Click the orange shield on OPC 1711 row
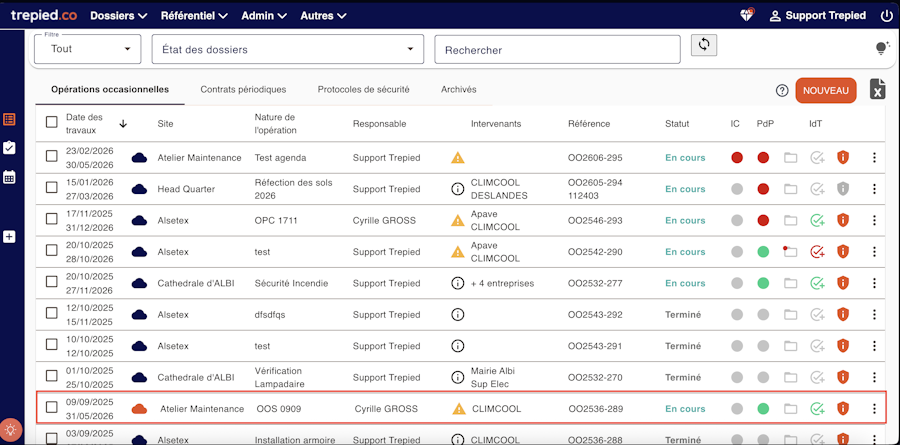Image resolution: width=900 pixels, height=445 pixels. coord(843,220)
